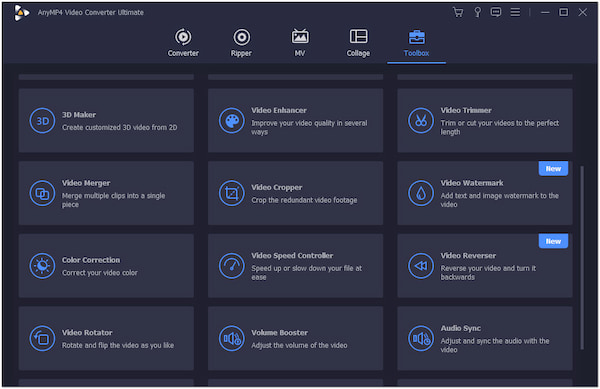
Task: Click "Adjust the volume of the video" text
Action: (x=299, y=345)
